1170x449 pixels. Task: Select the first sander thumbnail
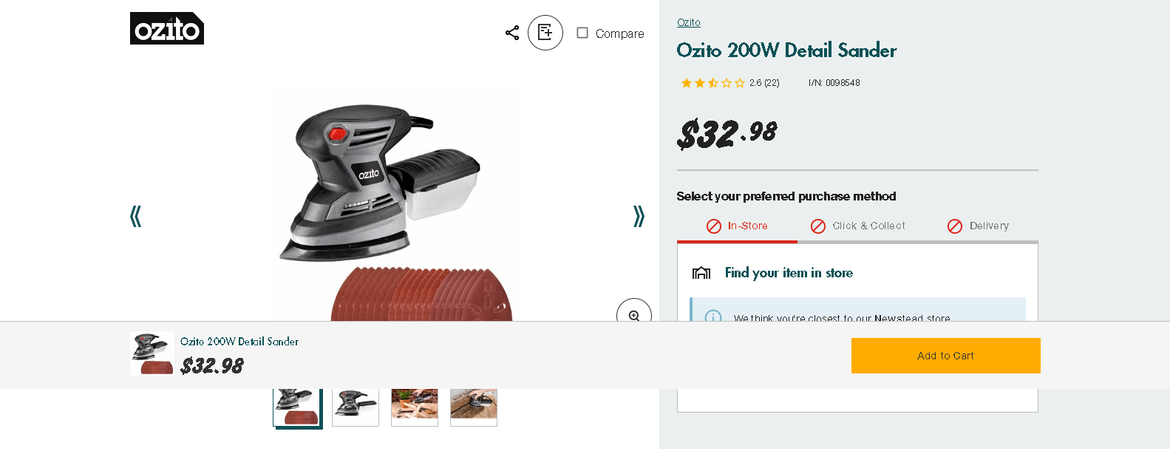pos(297,405)
